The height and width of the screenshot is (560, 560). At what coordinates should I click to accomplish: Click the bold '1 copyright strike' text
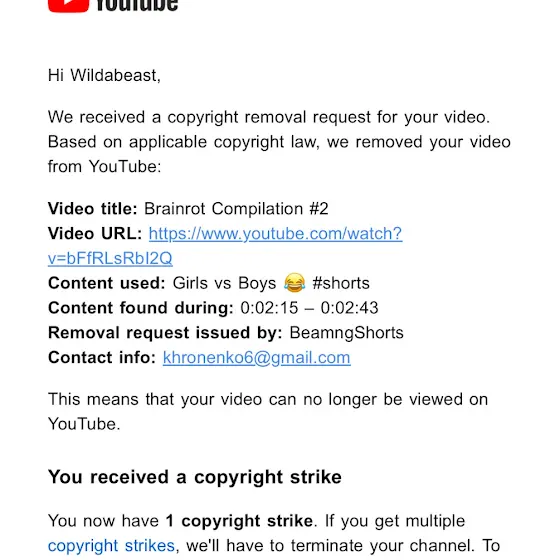(x=239, y=521)
